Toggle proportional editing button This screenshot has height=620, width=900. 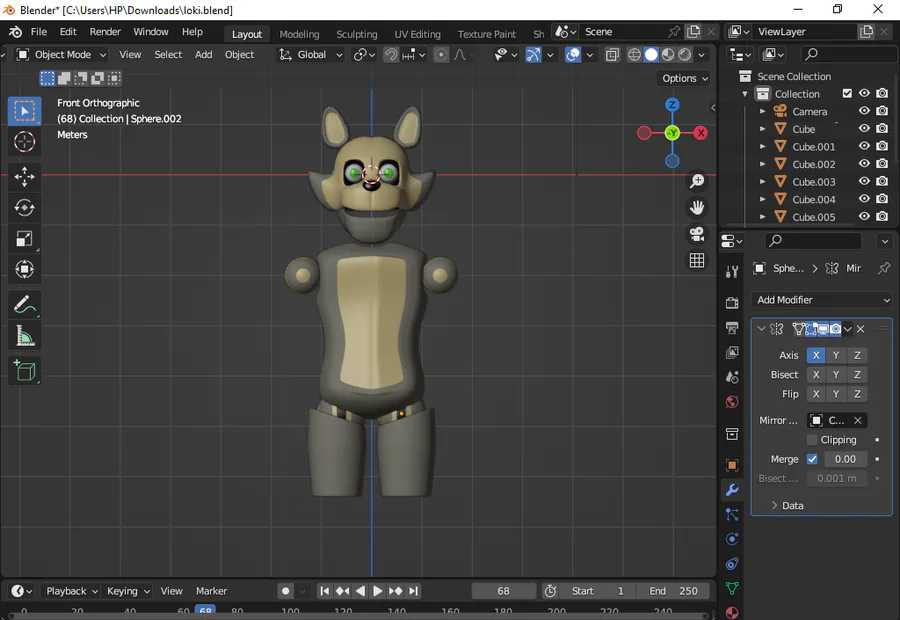[x=441, y=55]
